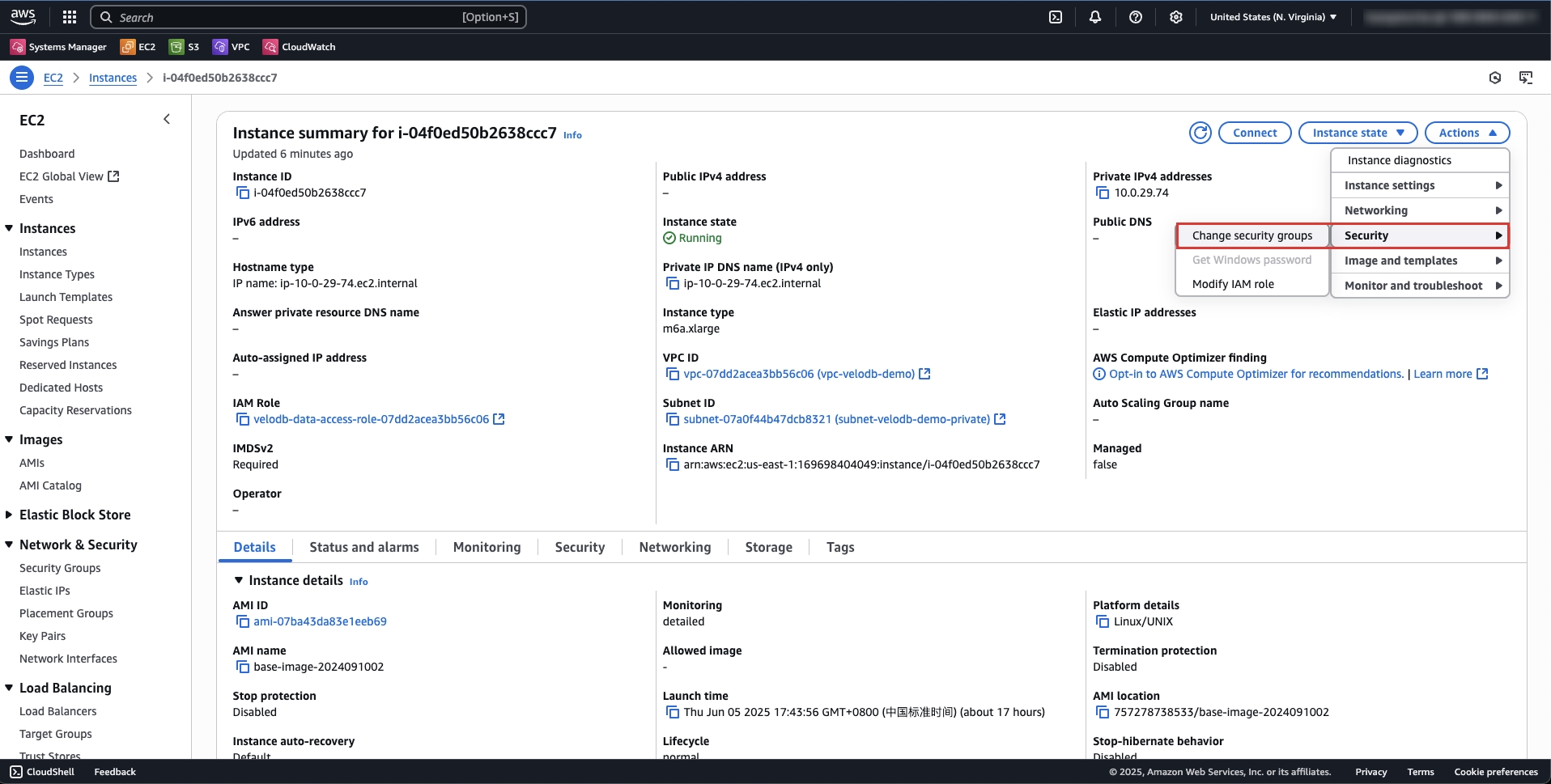Copy the Launch time value
The image size is (1551, 784).
point(672,712)
